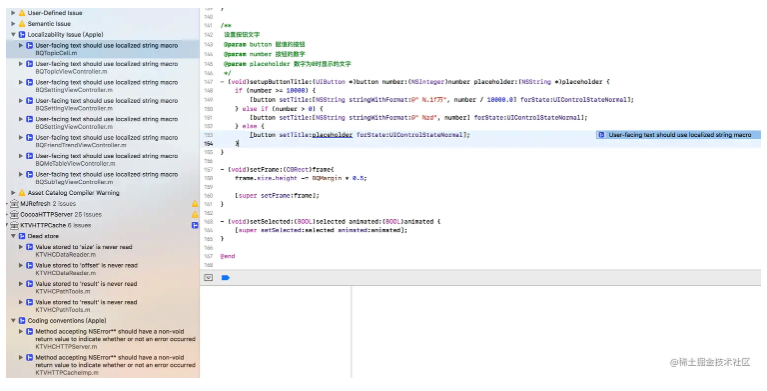Select the BQSubTagViewController.m localized string issue

(x=103, y=178)
